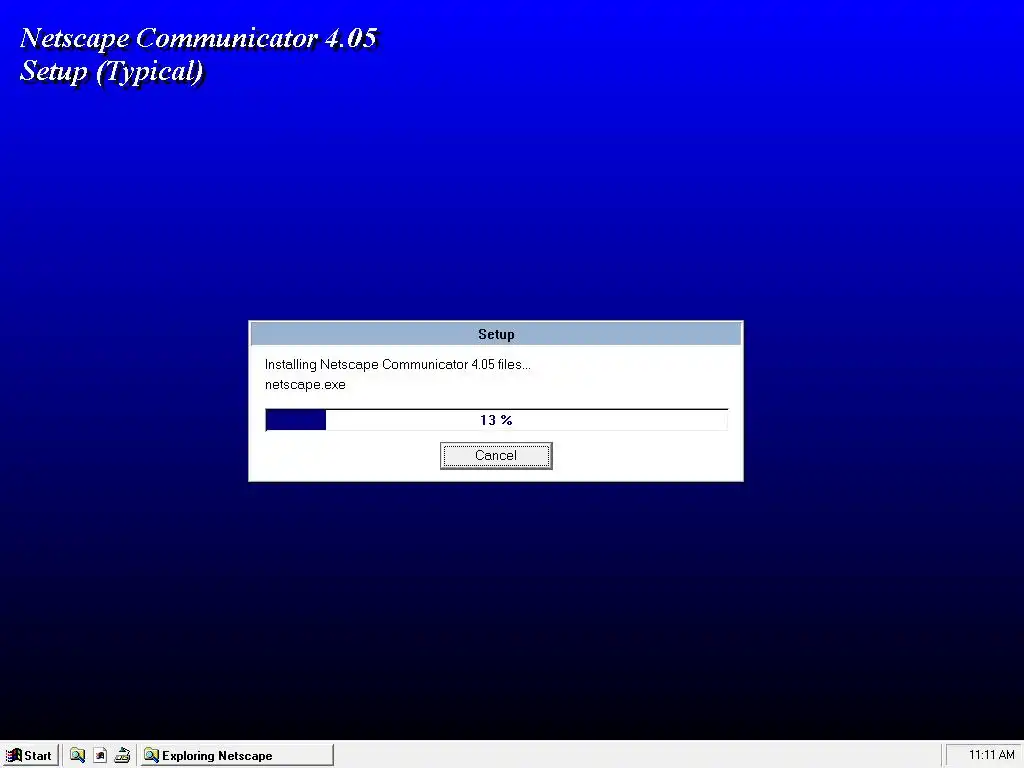Click the 13 % installation progress bar
The height and width of the screenshot is (768, 1024).
coord(496,420)
